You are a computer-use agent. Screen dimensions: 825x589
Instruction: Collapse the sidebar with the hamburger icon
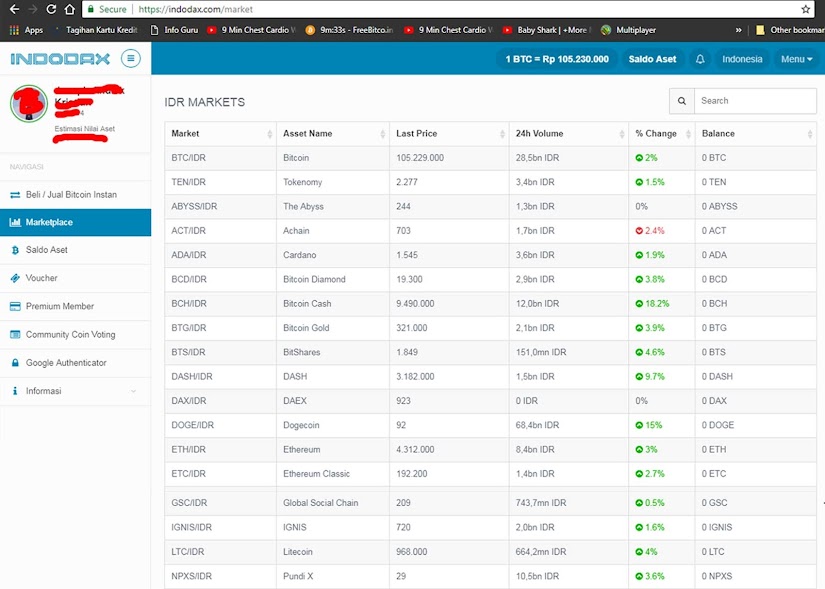click(130, 58)
